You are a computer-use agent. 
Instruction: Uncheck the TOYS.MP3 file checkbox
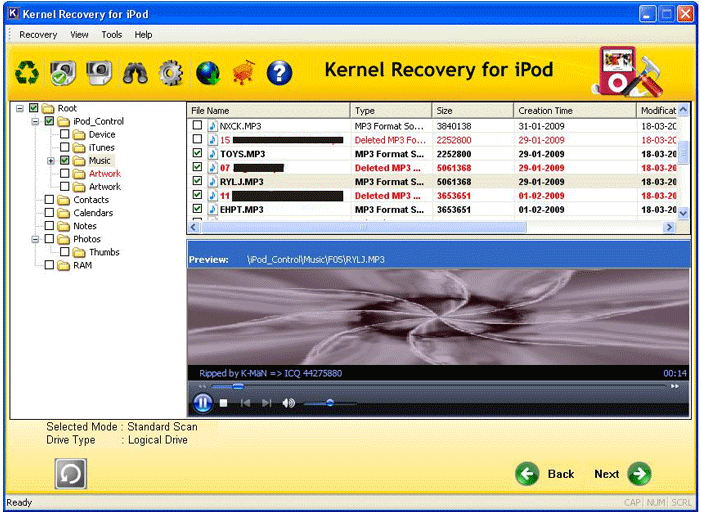pos(197,153)
